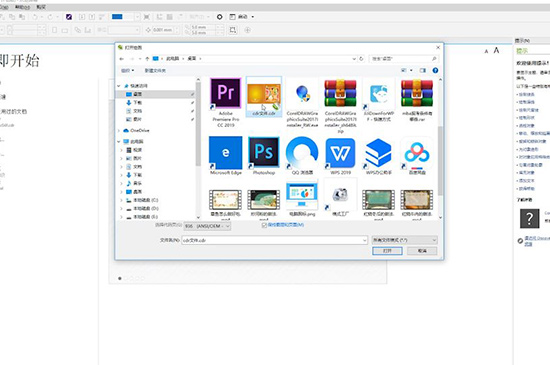Viewport: 550px width, 365px height.
Task: Click the blue help question mark icon
Action: 435,70
